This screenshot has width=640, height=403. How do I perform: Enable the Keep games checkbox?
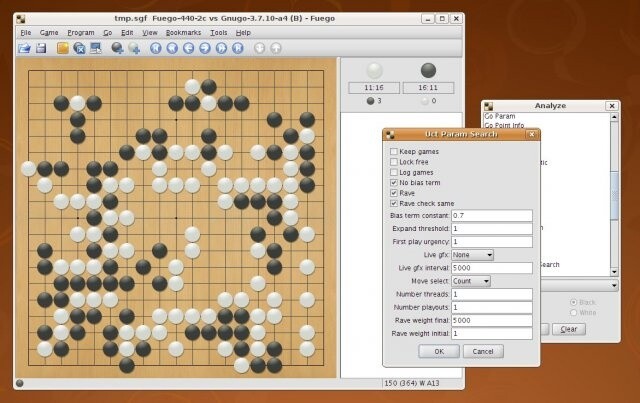[393, 151]
